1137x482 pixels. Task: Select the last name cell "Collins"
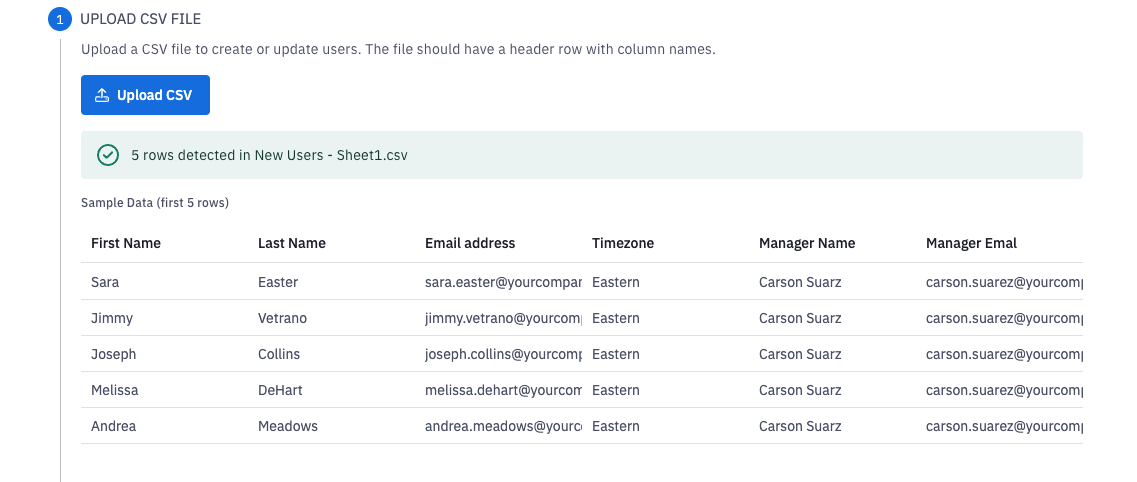pyautogui.click(x=279, y=354)
